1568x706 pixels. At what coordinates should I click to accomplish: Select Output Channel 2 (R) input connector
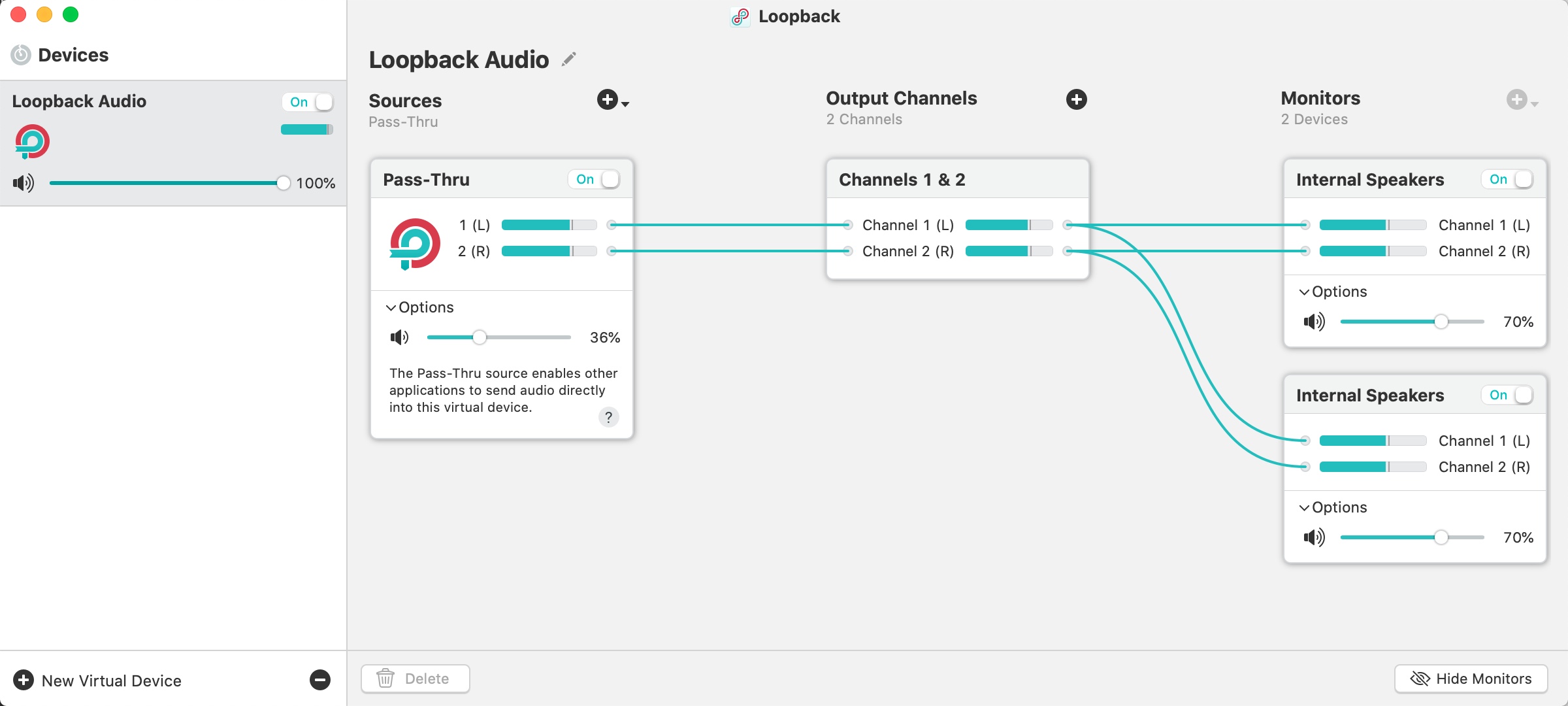tap(847, 251)
